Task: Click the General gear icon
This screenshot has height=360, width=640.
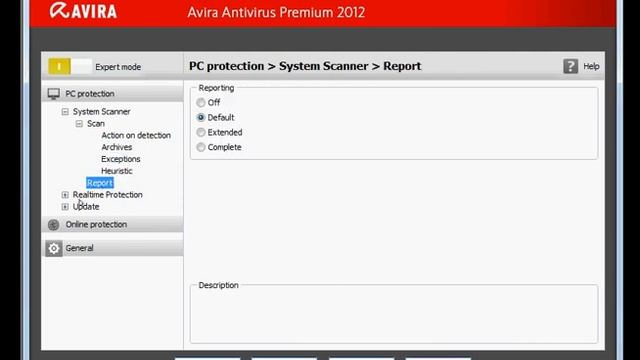Action: (53, 248)
